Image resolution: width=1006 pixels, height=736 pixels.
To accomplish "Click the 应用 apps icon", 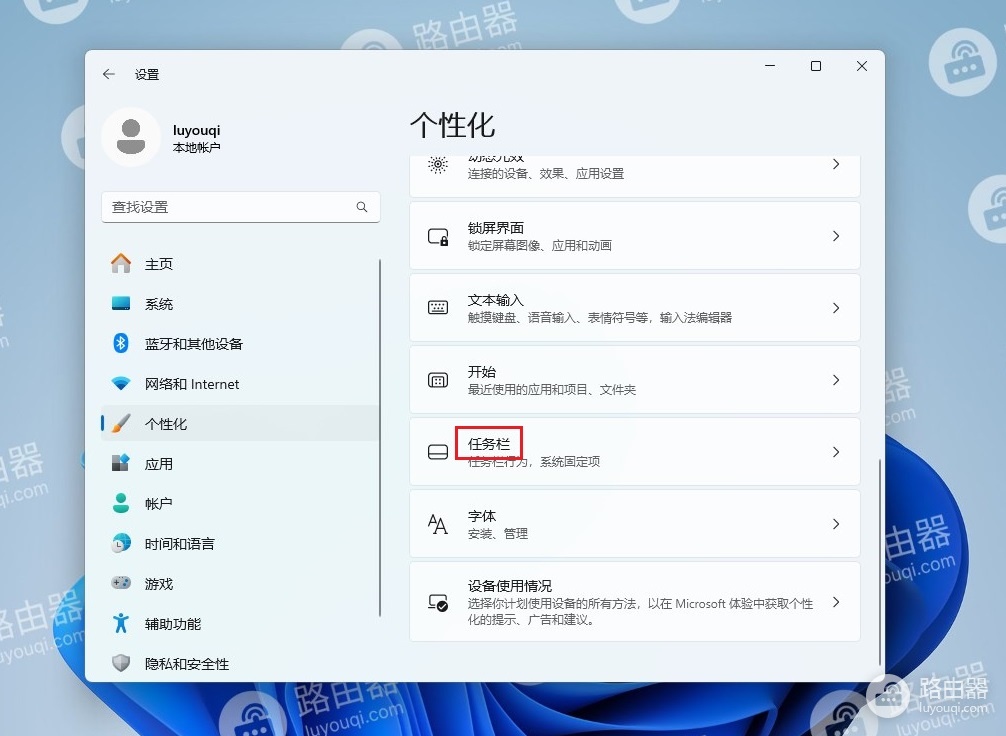I will click(x=121, y=463).
